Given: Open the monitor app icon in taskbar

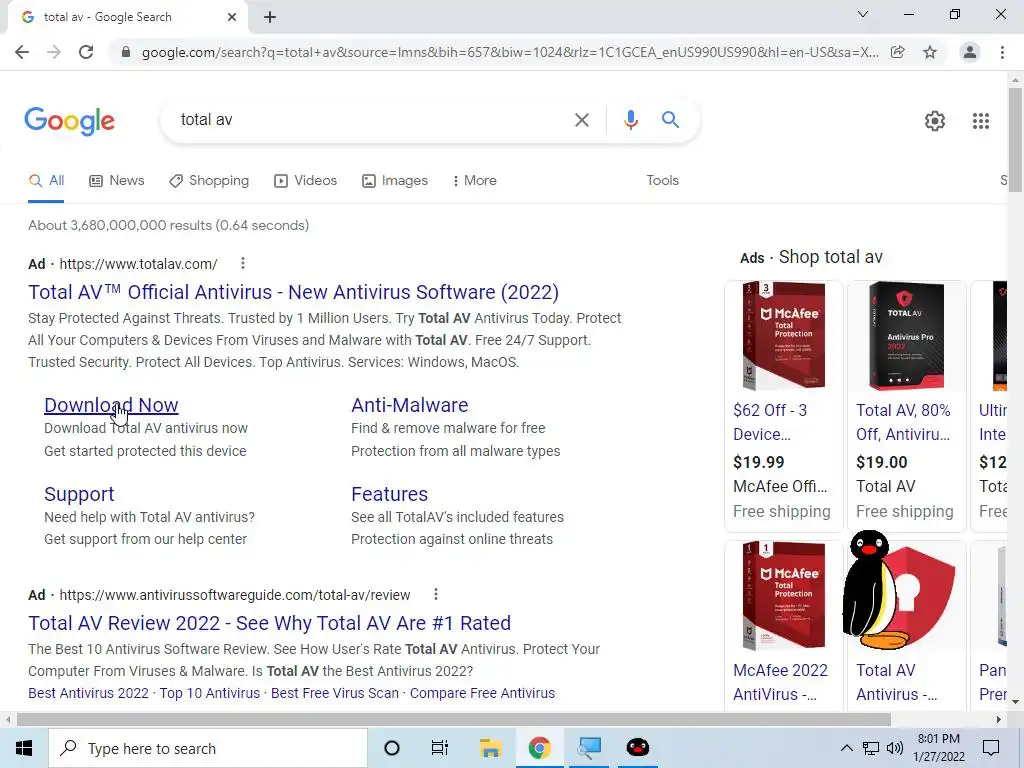Looking at the screenshot, I should (x=588, y=748).
